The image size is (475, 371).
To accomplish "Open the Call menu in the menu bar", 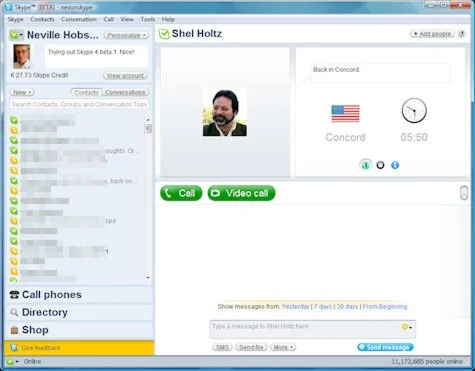I will coord(109,19).
